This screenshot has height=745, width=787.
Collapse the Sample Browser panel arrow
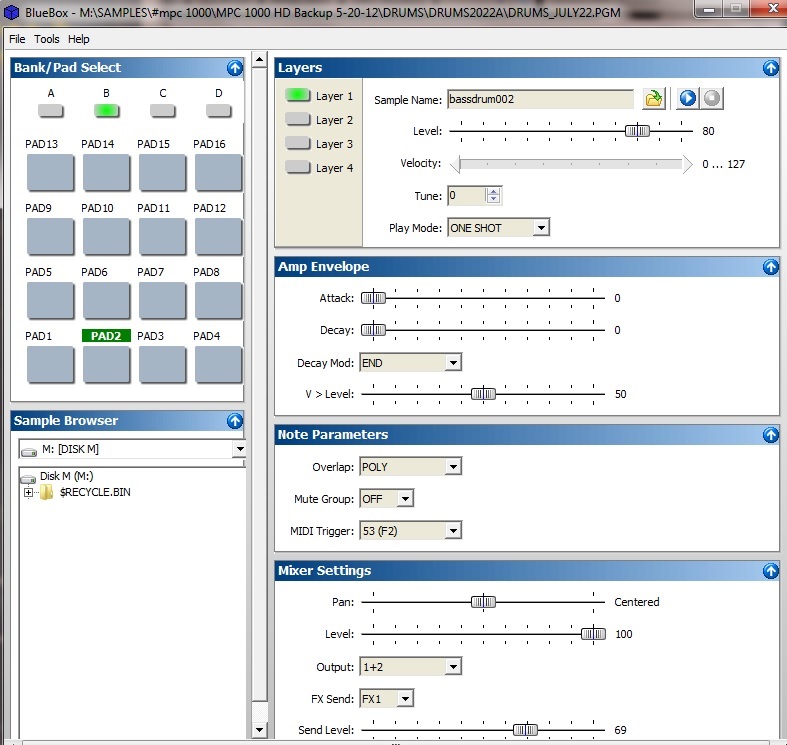coord(234,421)
